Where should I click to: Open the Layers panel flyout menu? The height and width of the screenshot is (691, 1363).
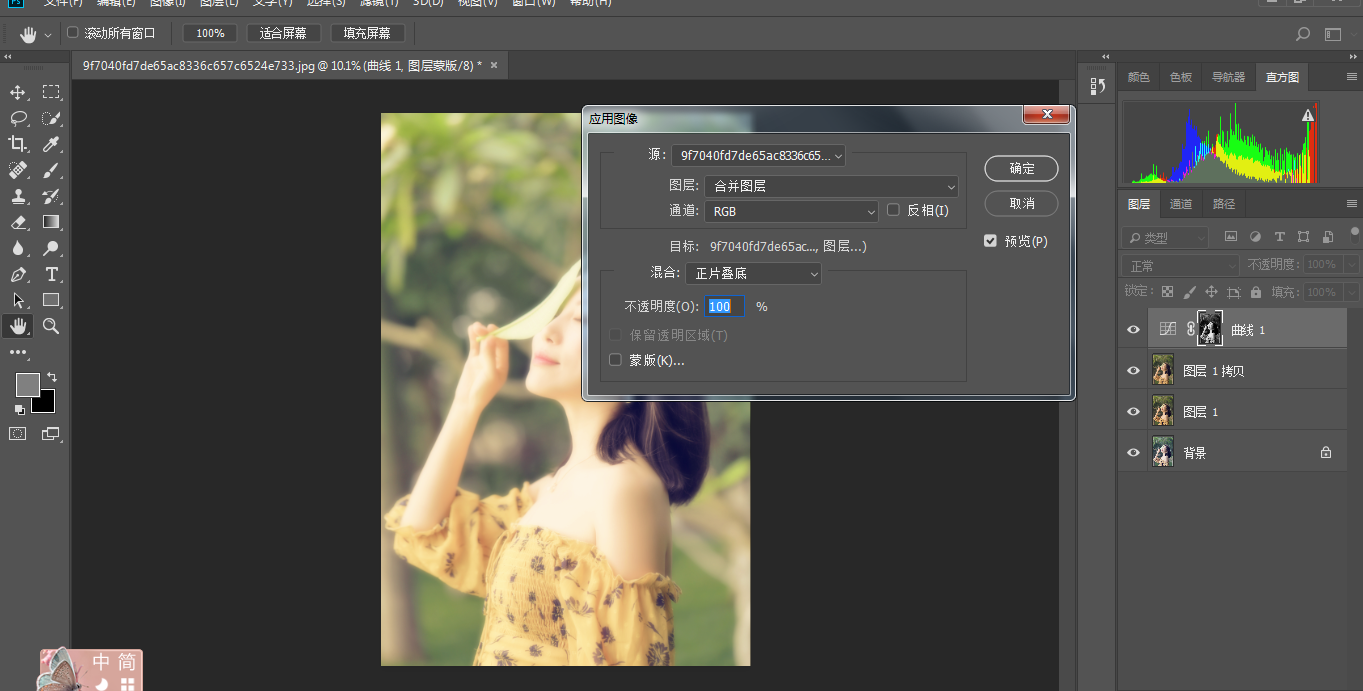(1352, 203)
